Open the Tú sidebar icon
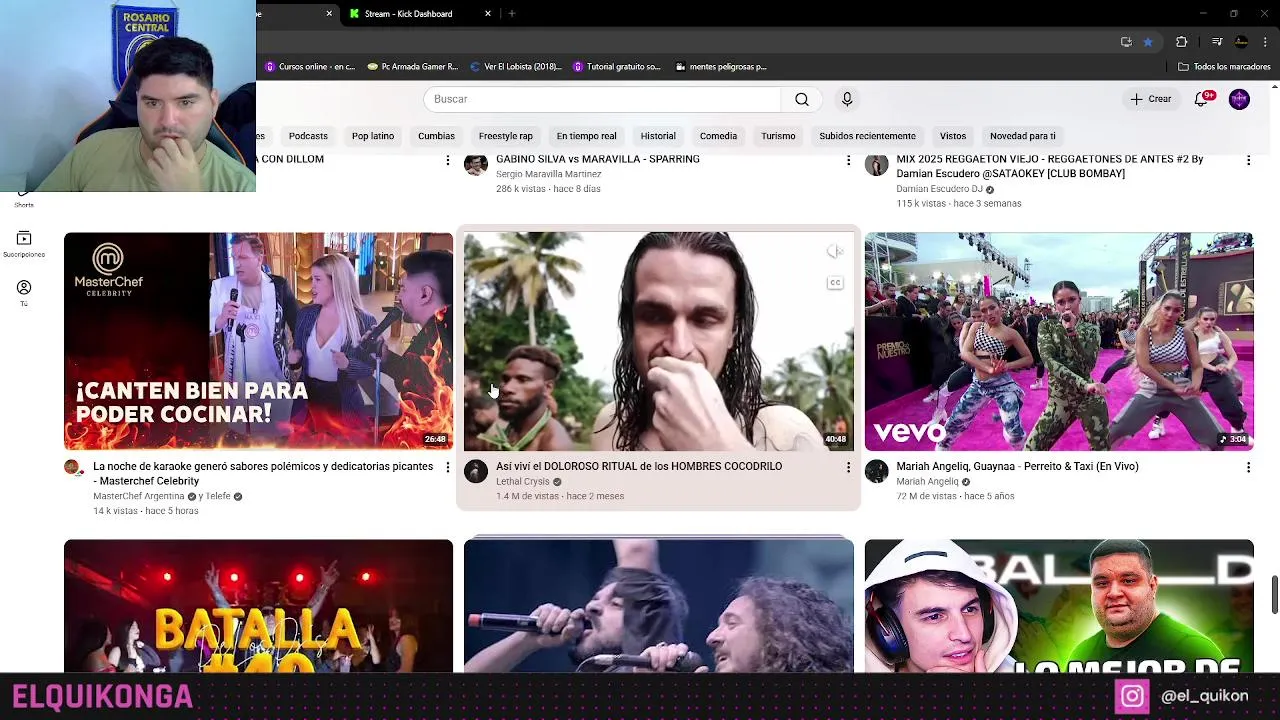The image size is (1280, 720). (24, 292)
